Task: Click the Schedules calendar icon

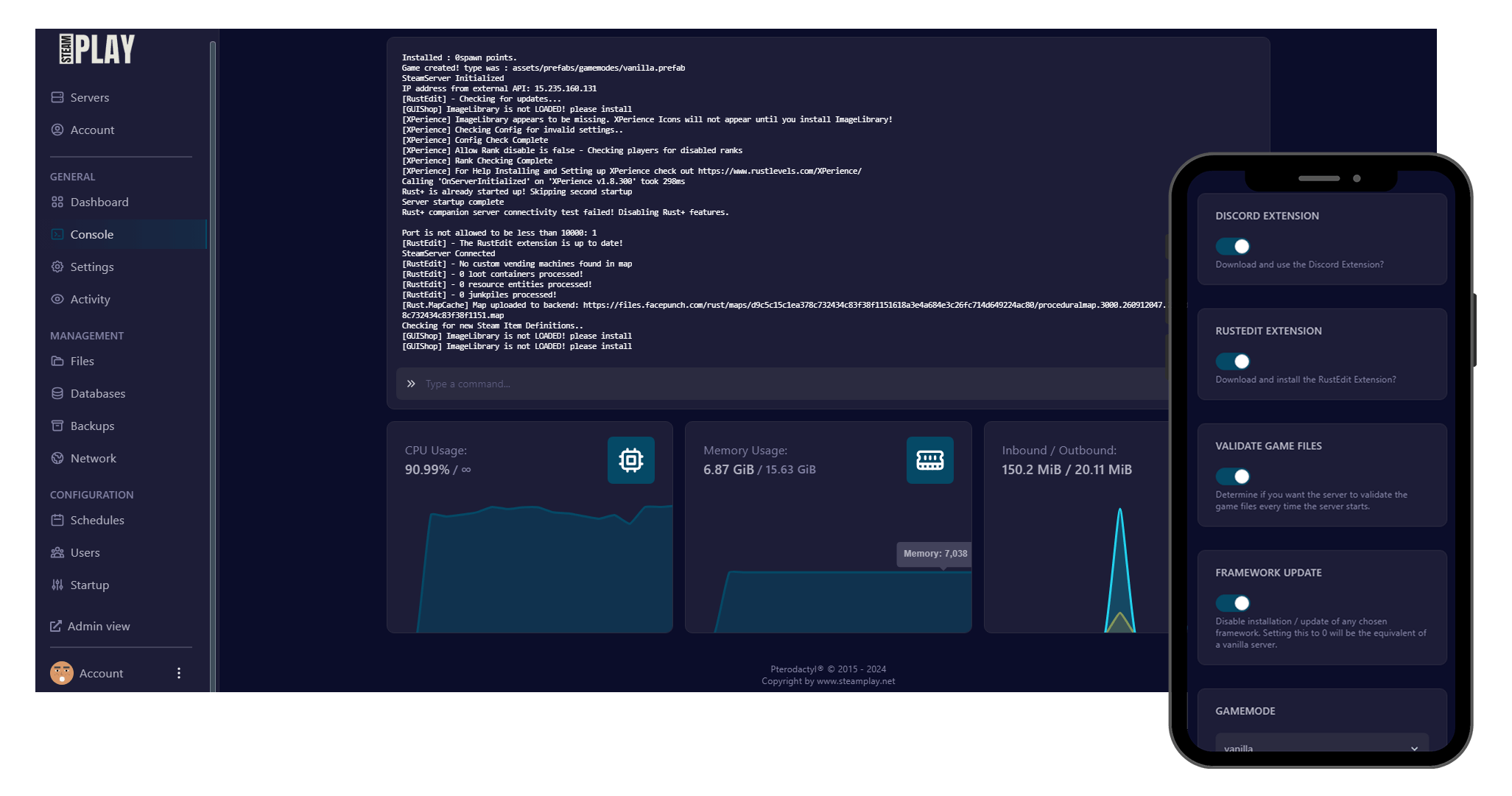Action: 57,520
